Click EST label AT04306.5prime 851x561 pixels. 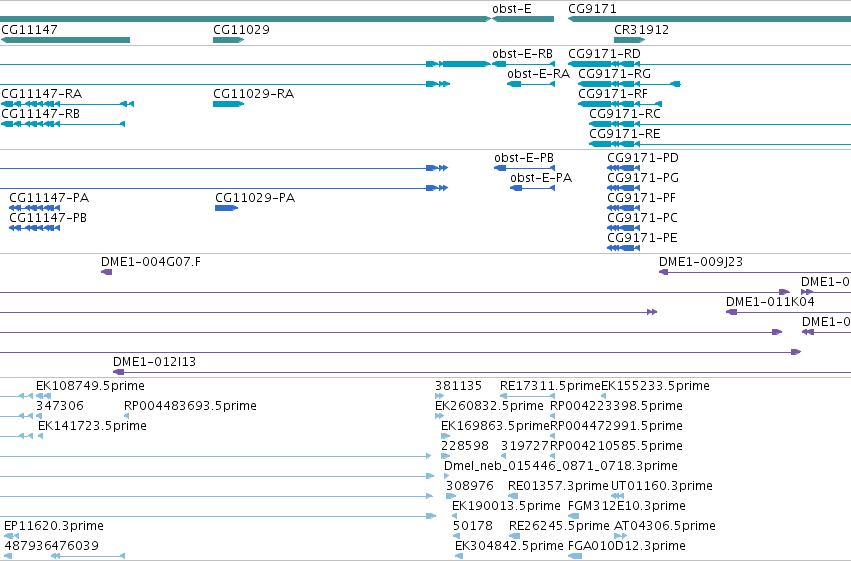(x=665, y=527)
